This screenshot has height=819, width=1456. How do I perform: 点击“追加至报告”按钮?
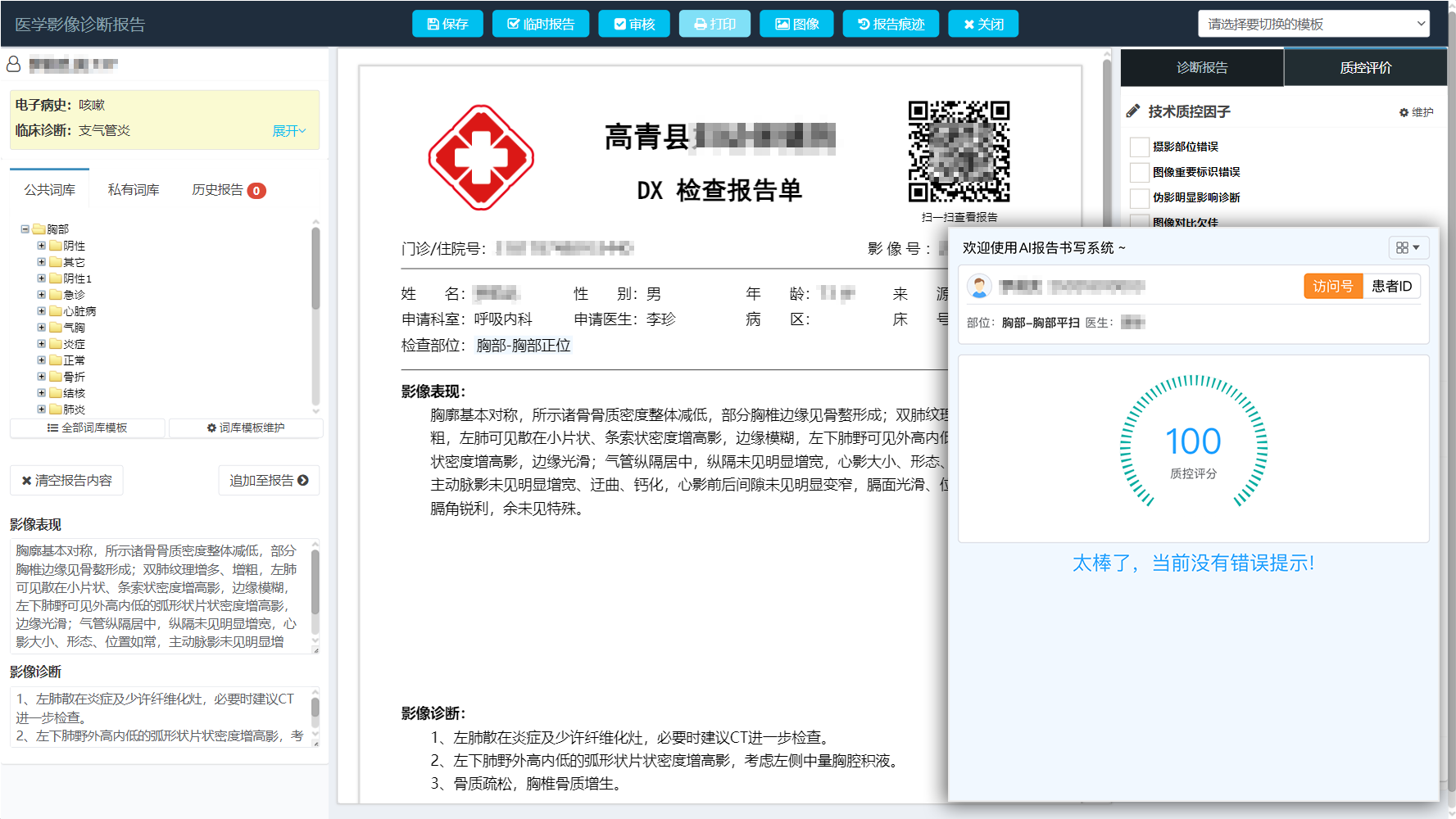point(269,480)
